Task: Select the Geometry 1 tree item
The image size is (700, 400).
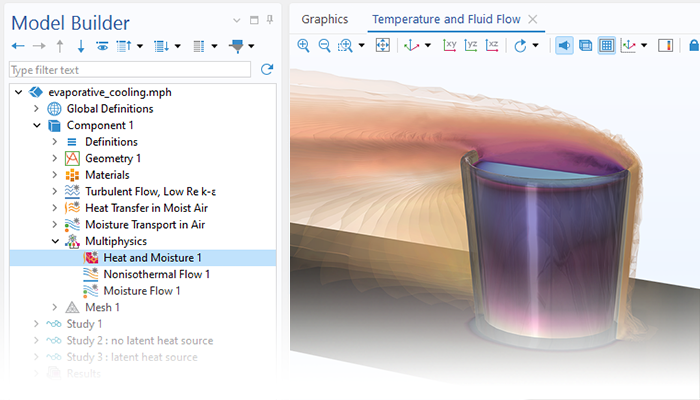Action: point(113,158)
